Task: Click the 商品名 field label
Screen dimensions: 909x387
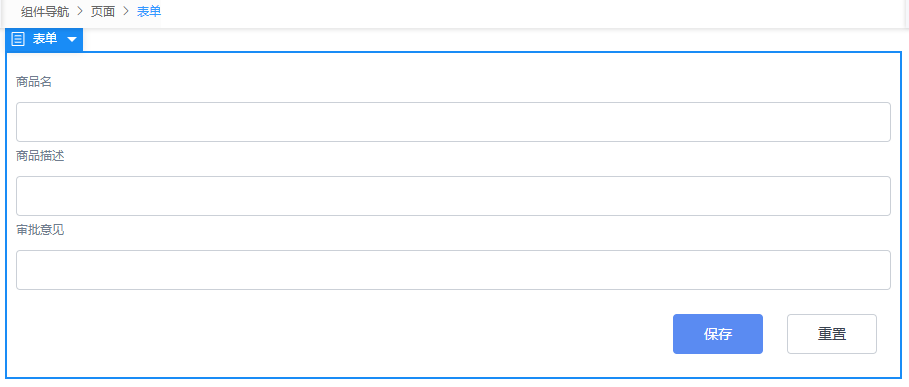Action: pos(34,82)
